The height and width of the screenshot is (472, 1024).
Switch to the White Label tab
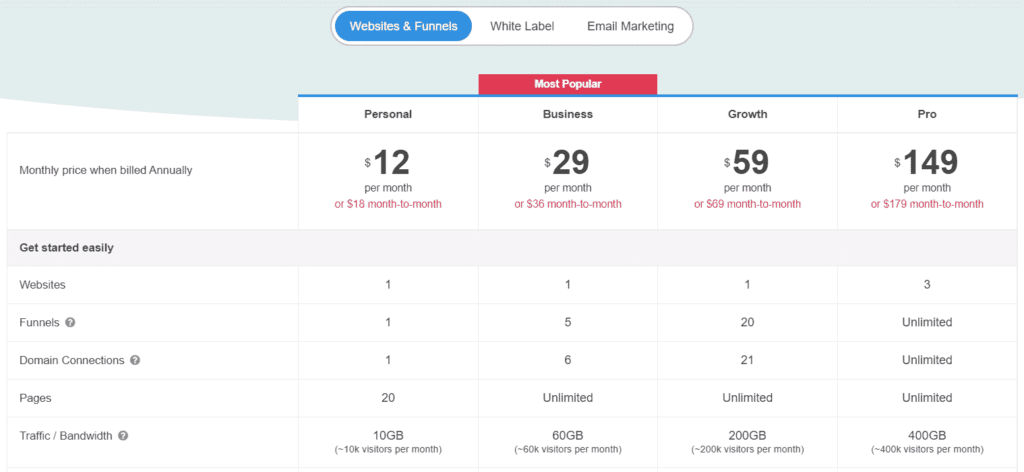click(x=522, y=26)
